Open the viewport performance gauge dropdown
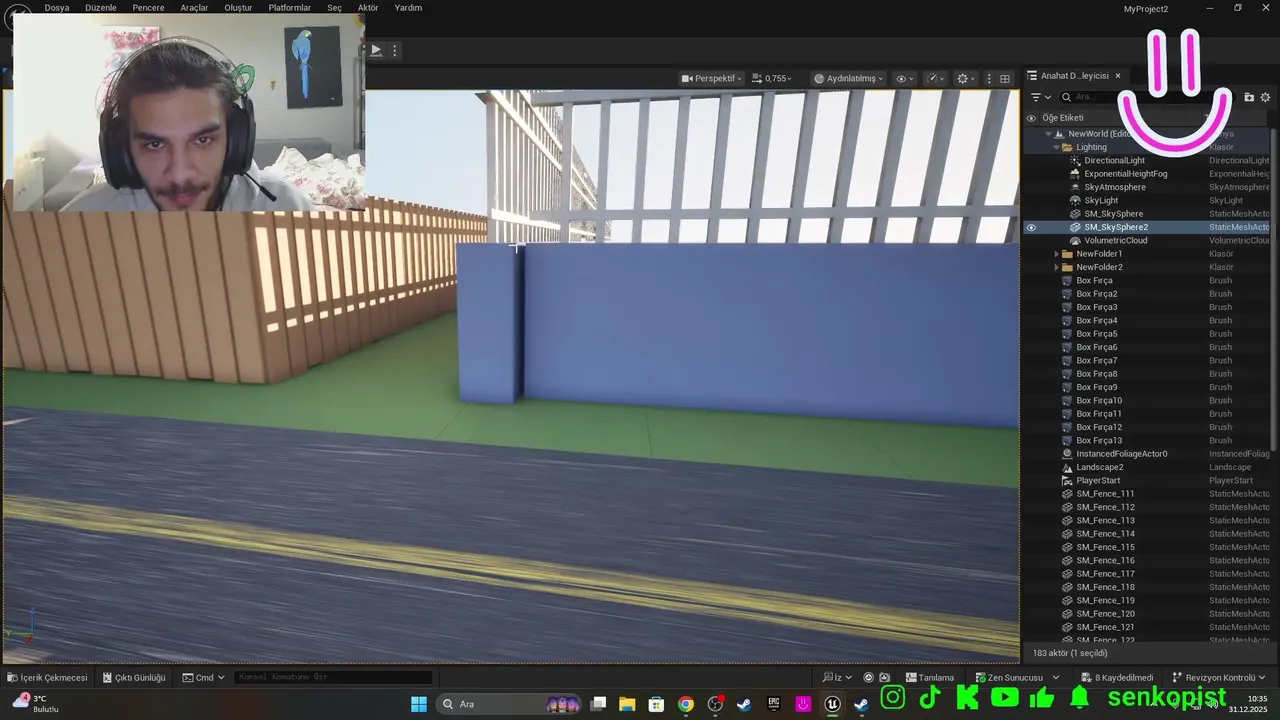1280x720 pixels. tap(936, 78)
